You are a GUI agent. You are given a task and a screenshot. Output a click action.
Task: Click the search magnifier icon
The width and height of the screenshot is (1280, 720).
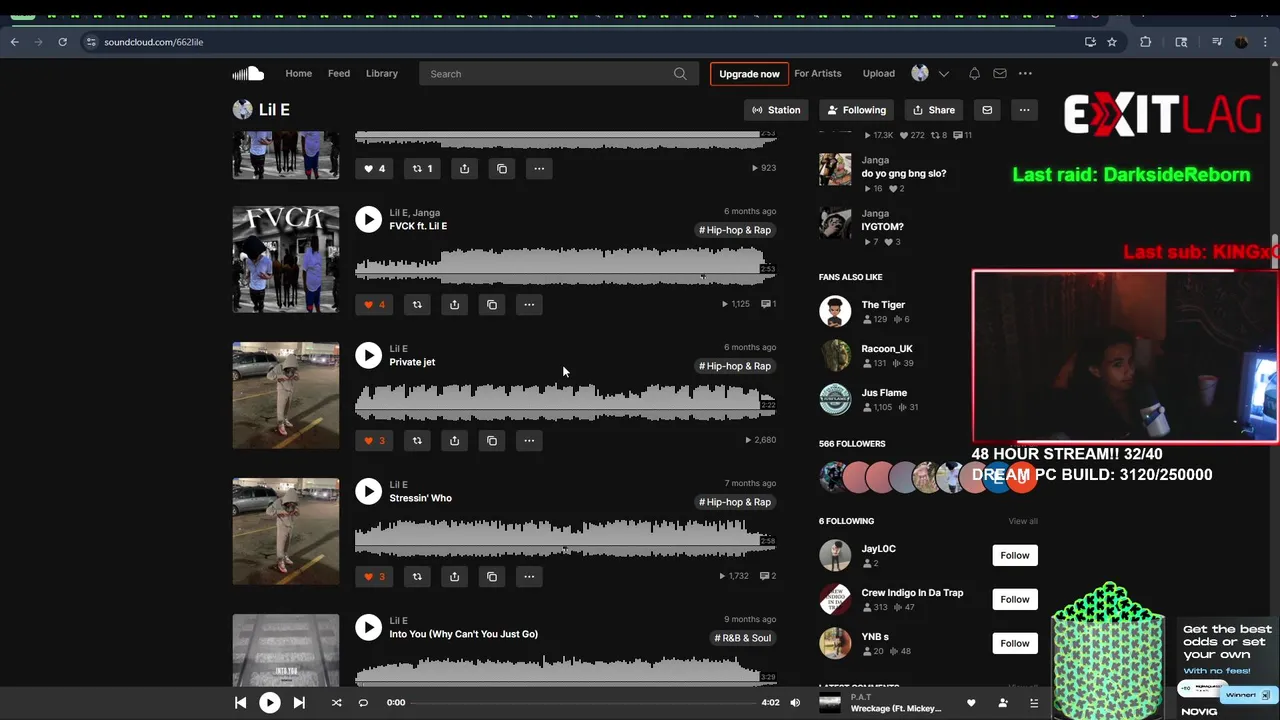[x=680, y=73]
